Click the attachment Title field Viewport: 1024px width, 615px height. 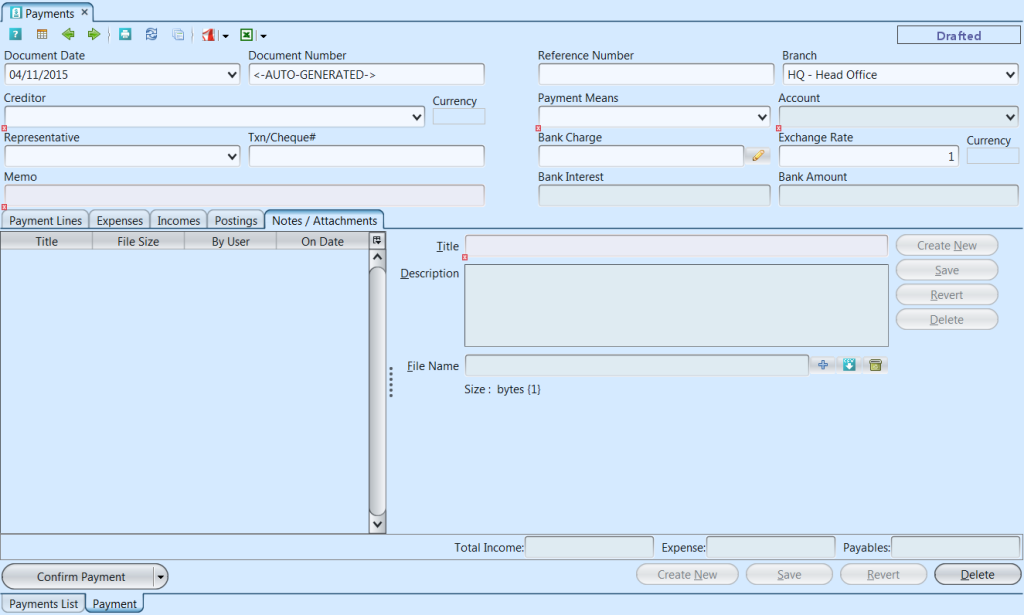(x=676, y=245)
